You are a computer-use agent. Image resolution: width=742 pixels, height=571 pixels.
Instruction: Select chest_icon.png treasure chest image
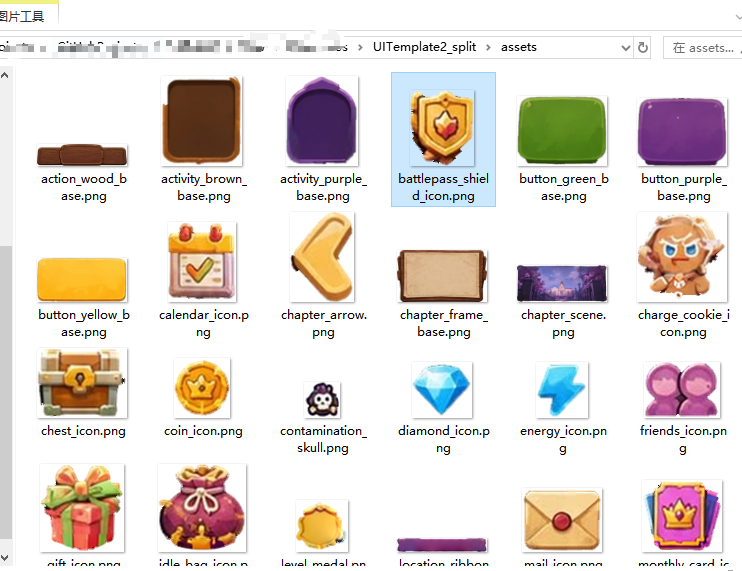[82, 383]
